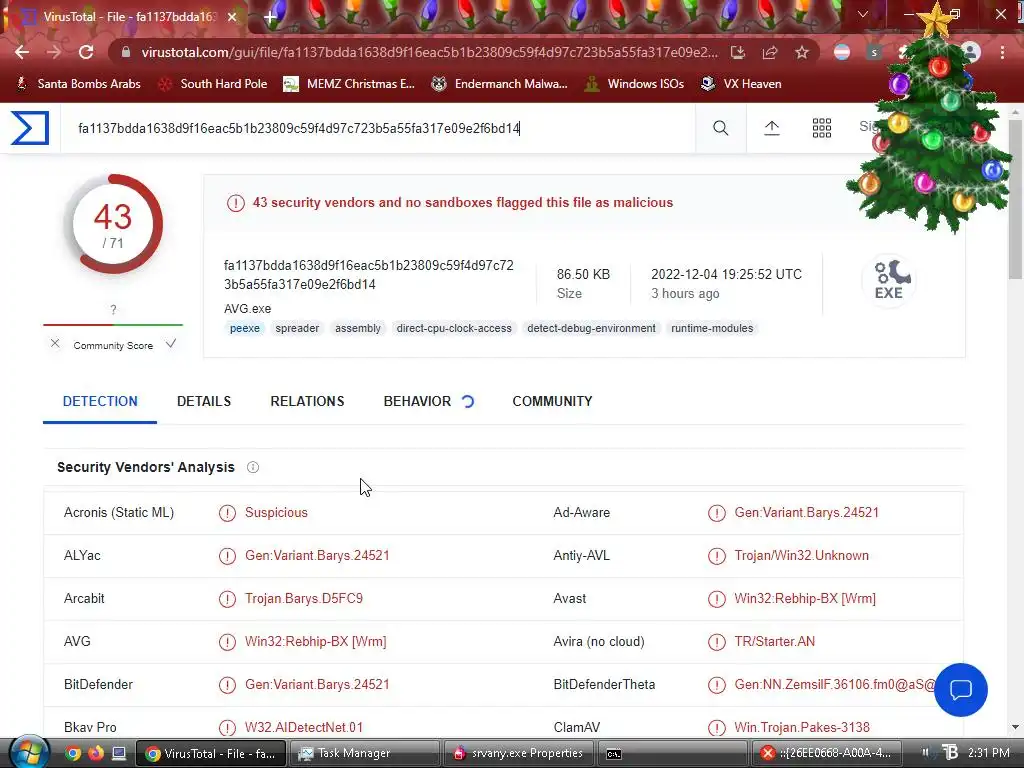
Task: Click the Trojan.Barys.D5FC9 result for Arcabit
Action: [x=304, y=598]
